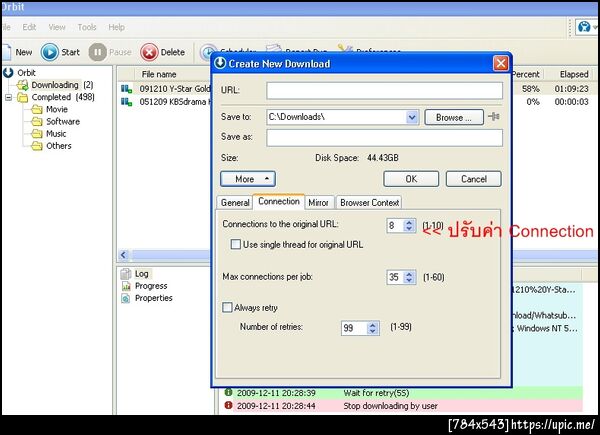Click the red Delete toolbar icon
600x435 pixels.
pyautogui.click(x=149, y=52)
